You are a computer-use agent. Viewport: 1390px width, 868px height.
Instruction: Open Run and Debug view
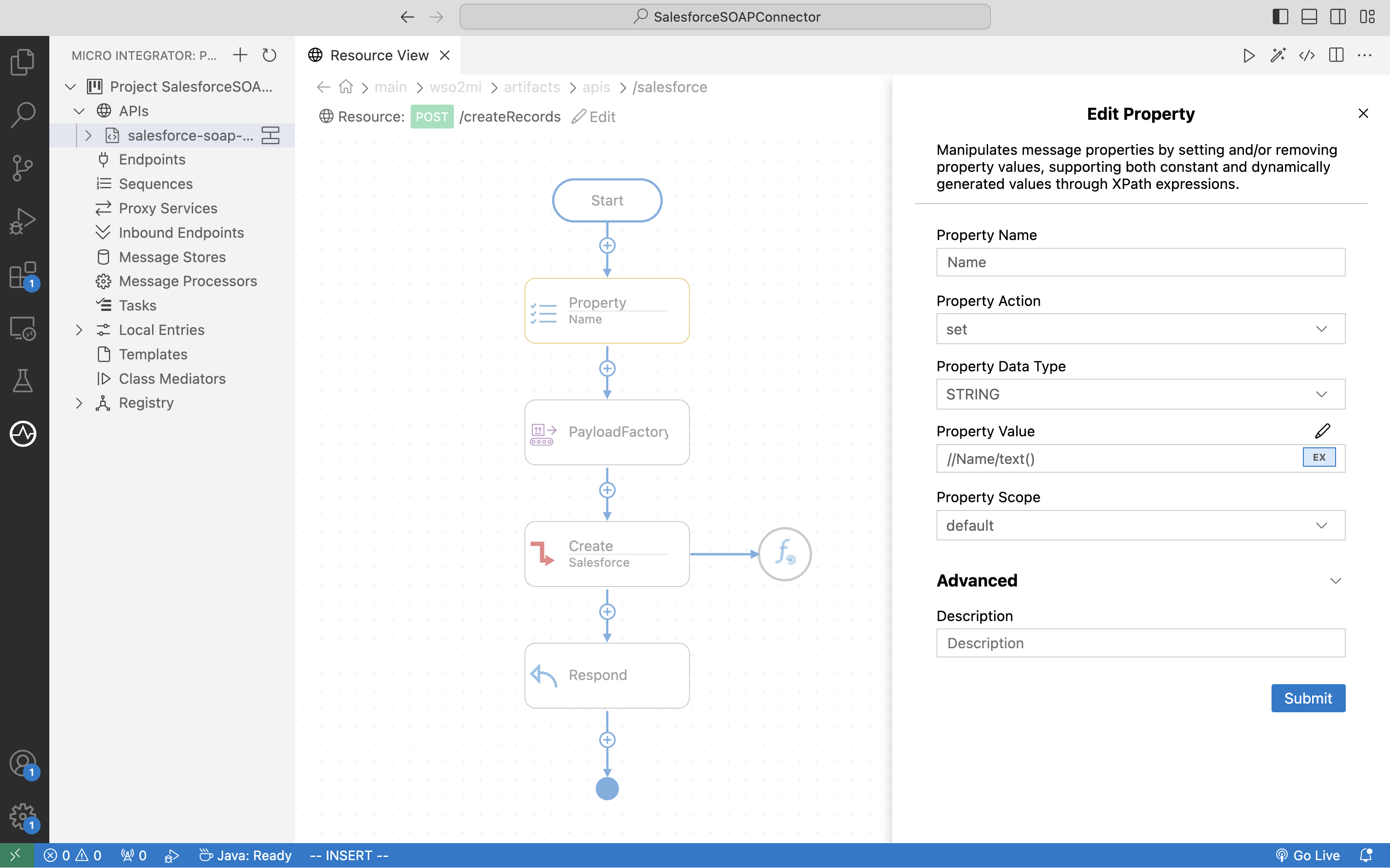[23, 221]
